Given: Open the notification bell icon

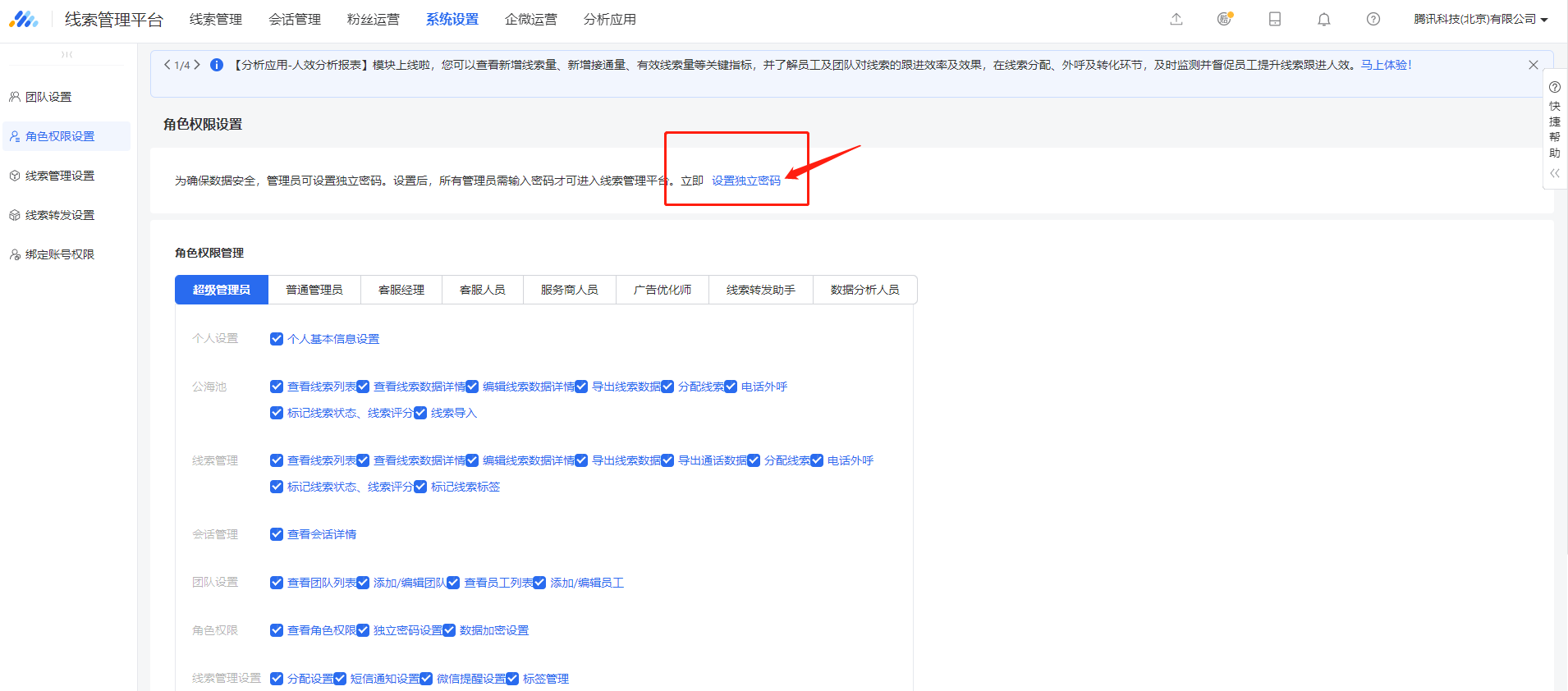Looking at the screenshot, I should (x=1324, y=19).
